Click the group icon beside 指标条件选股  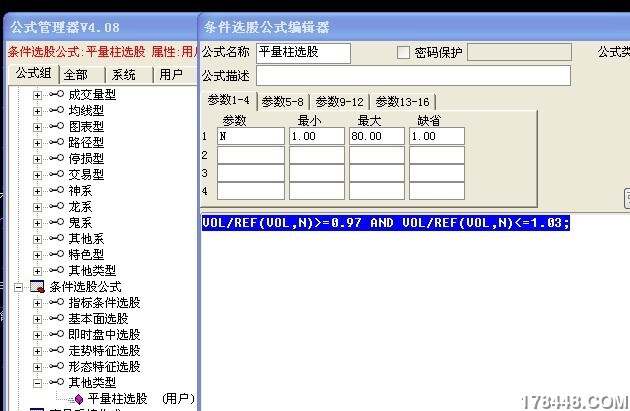(x=56, y=302)
